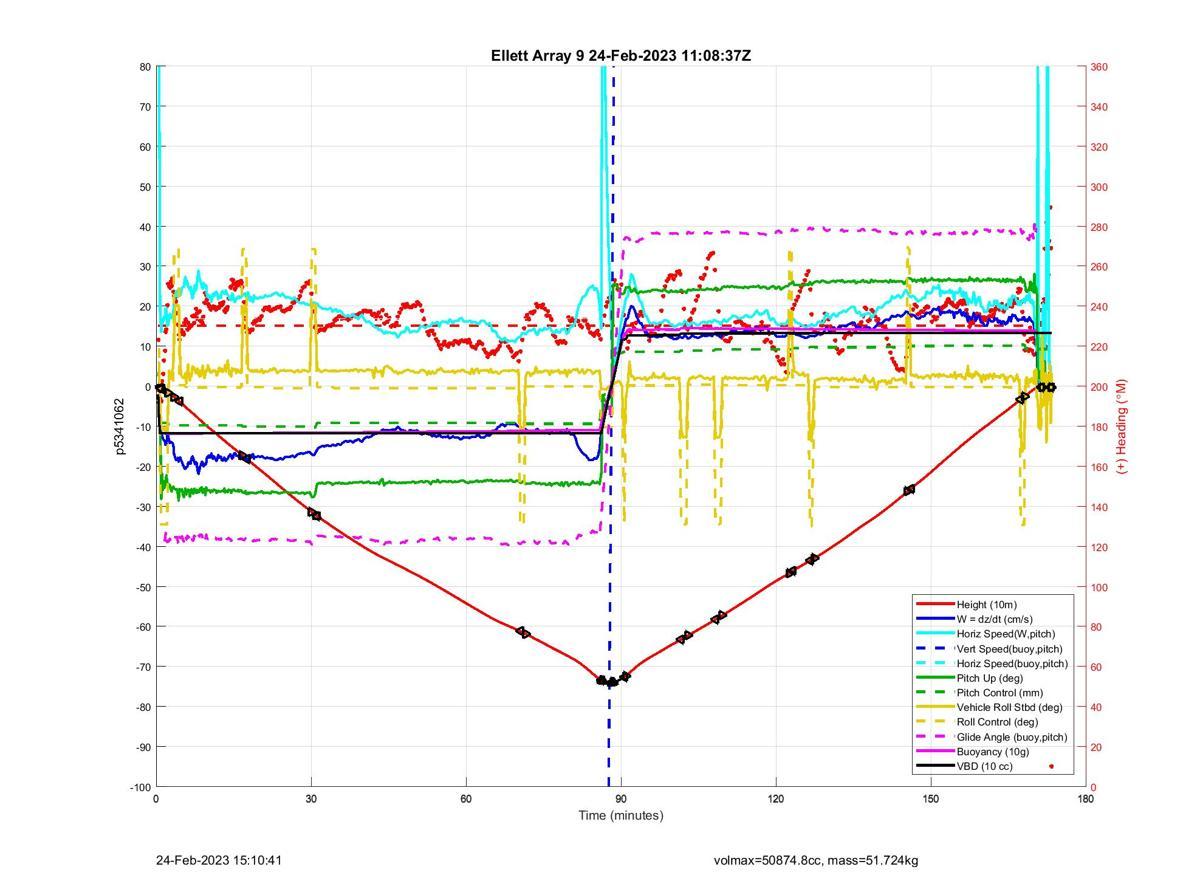Select the left y-axis tick label '10'
1200x885 pixels.
[x=144, y=347]
